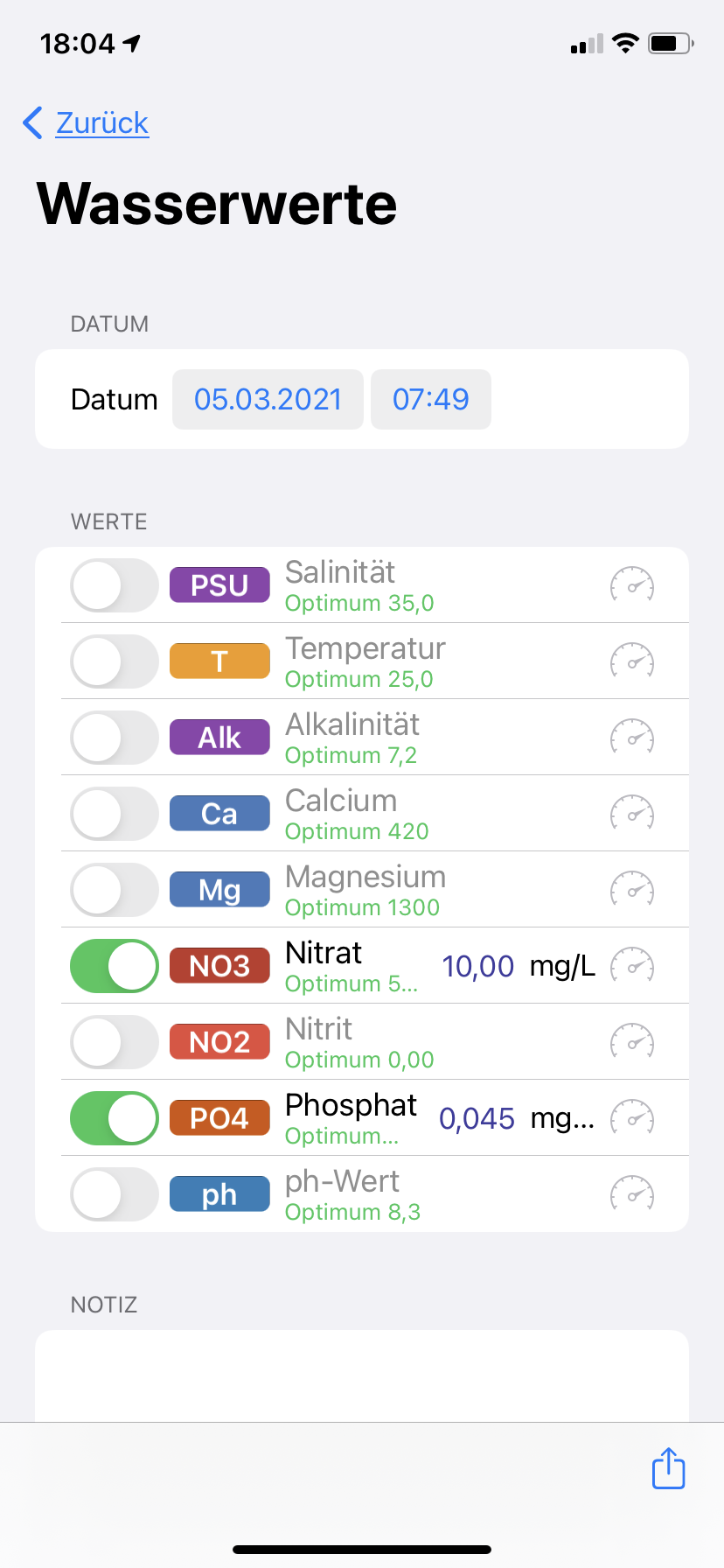Image resolution: width=724 pixels, height=1568 pixels.
Task: Disable the Nitrat NO3 switch
Action: 114,966
